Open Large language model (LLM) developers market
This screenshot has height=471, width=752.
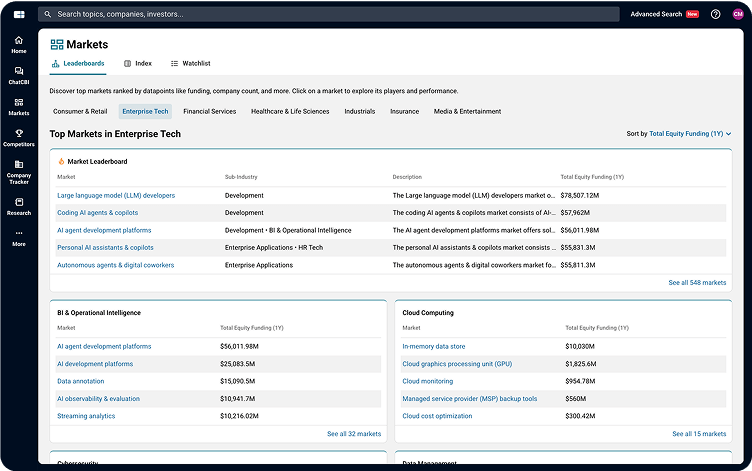pos(116,195)
